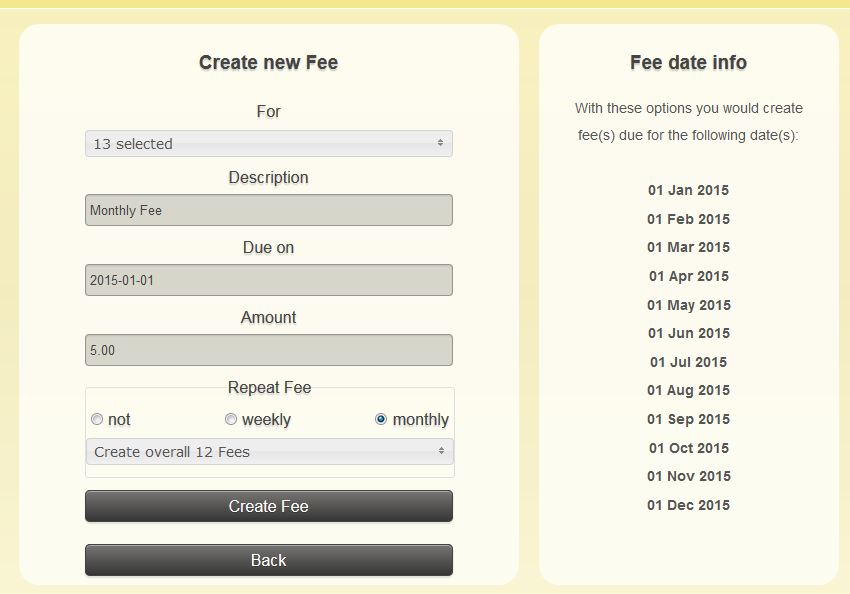Select the 'monthly' repeat radio button
The height and width of the screenshot is (594, 850).
381,419
